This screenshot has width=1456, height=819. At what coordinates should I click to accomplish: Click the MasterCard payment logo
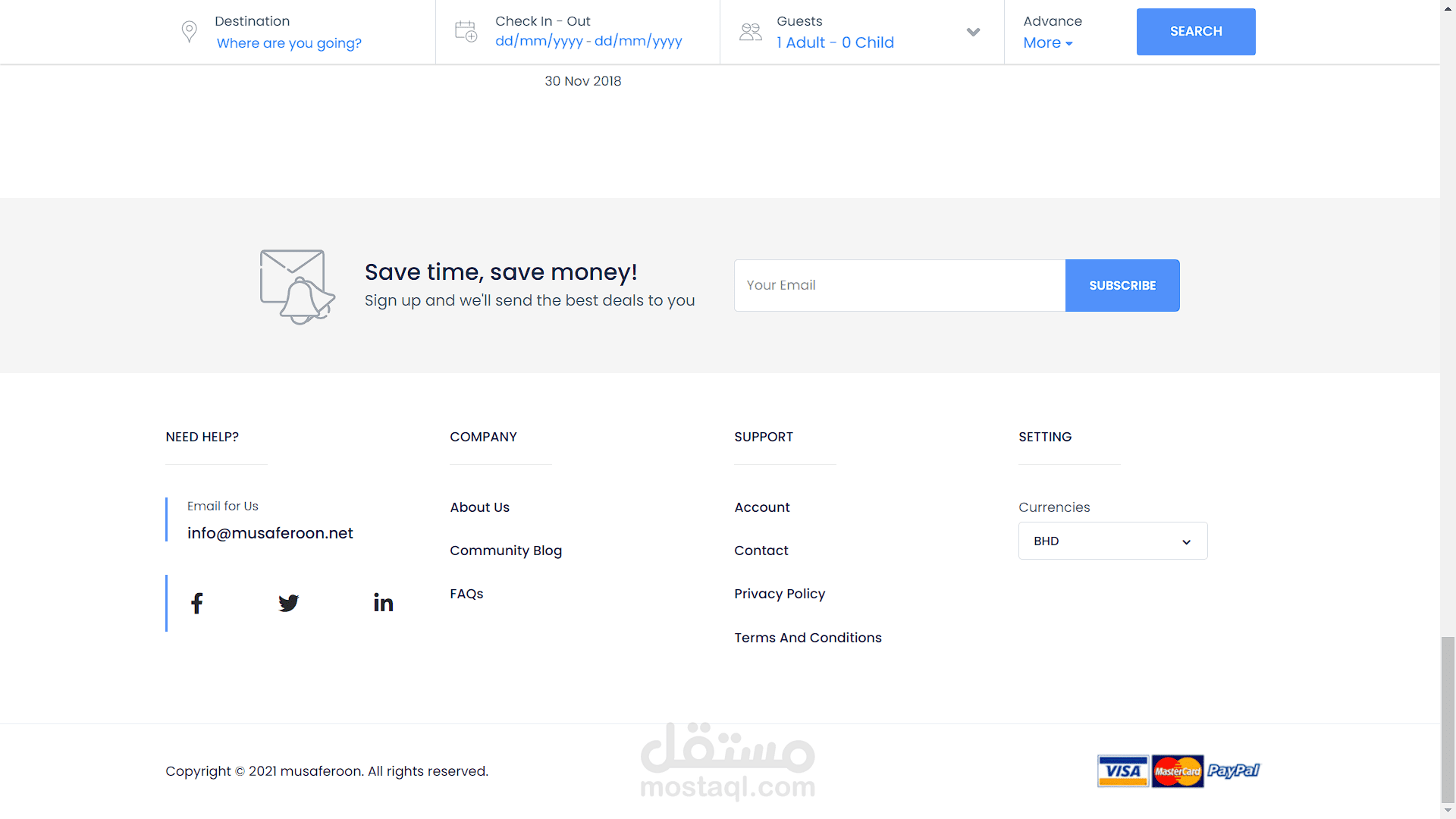[1178, 771]
